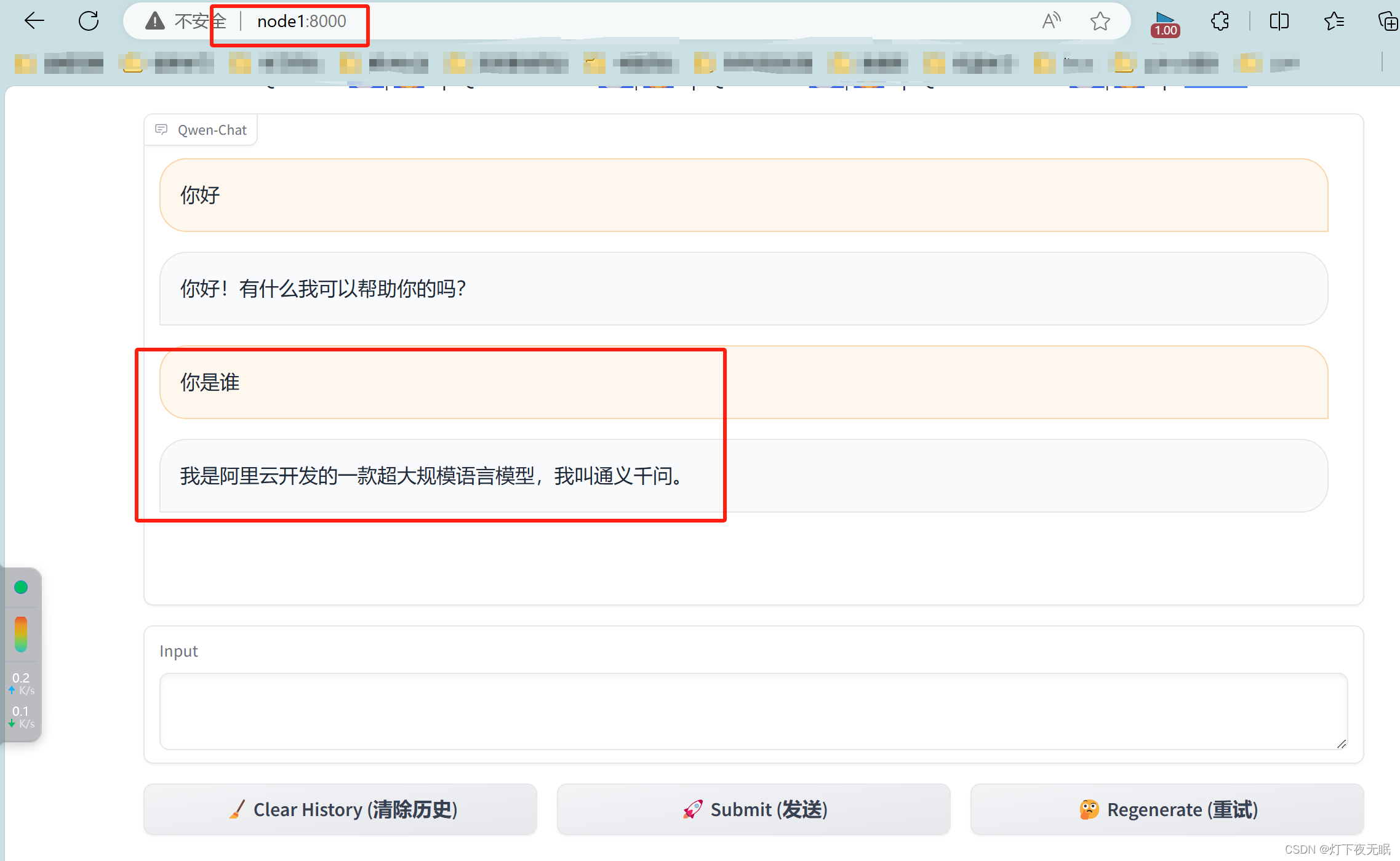Image resolution: width=1400 pixels, height=861 pixels.
Task: Select the first message '你好'
Action: (744, 195)
